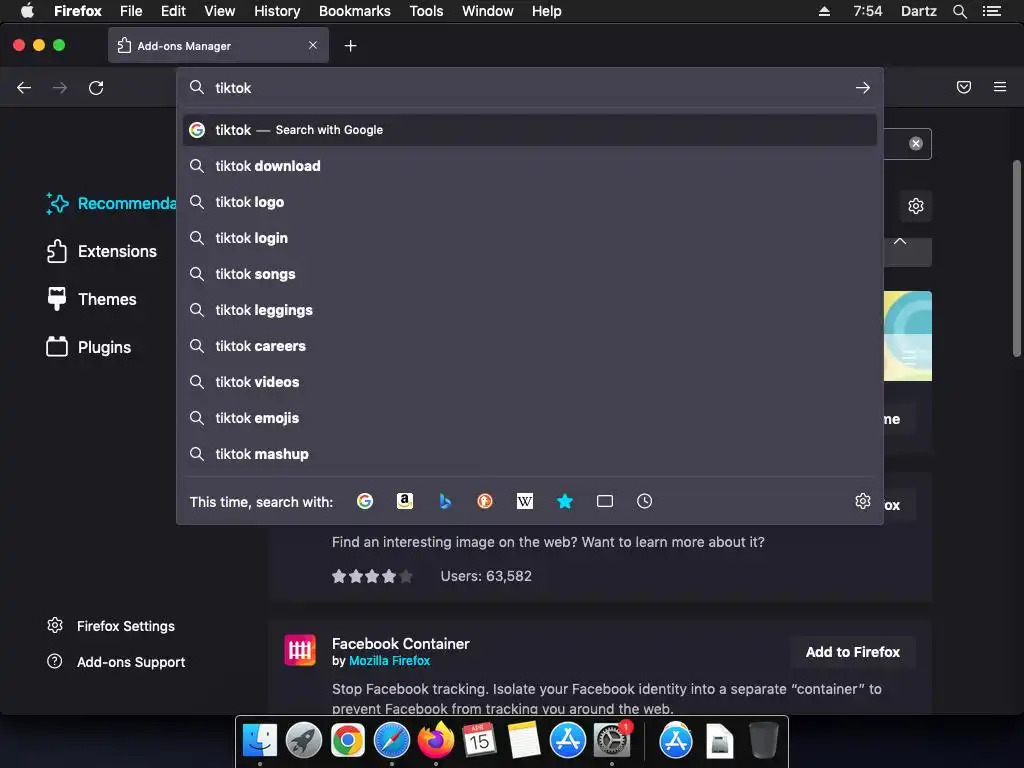
Task: Open the Themes category
Action: pyautogui.click(x=91, y=299)
